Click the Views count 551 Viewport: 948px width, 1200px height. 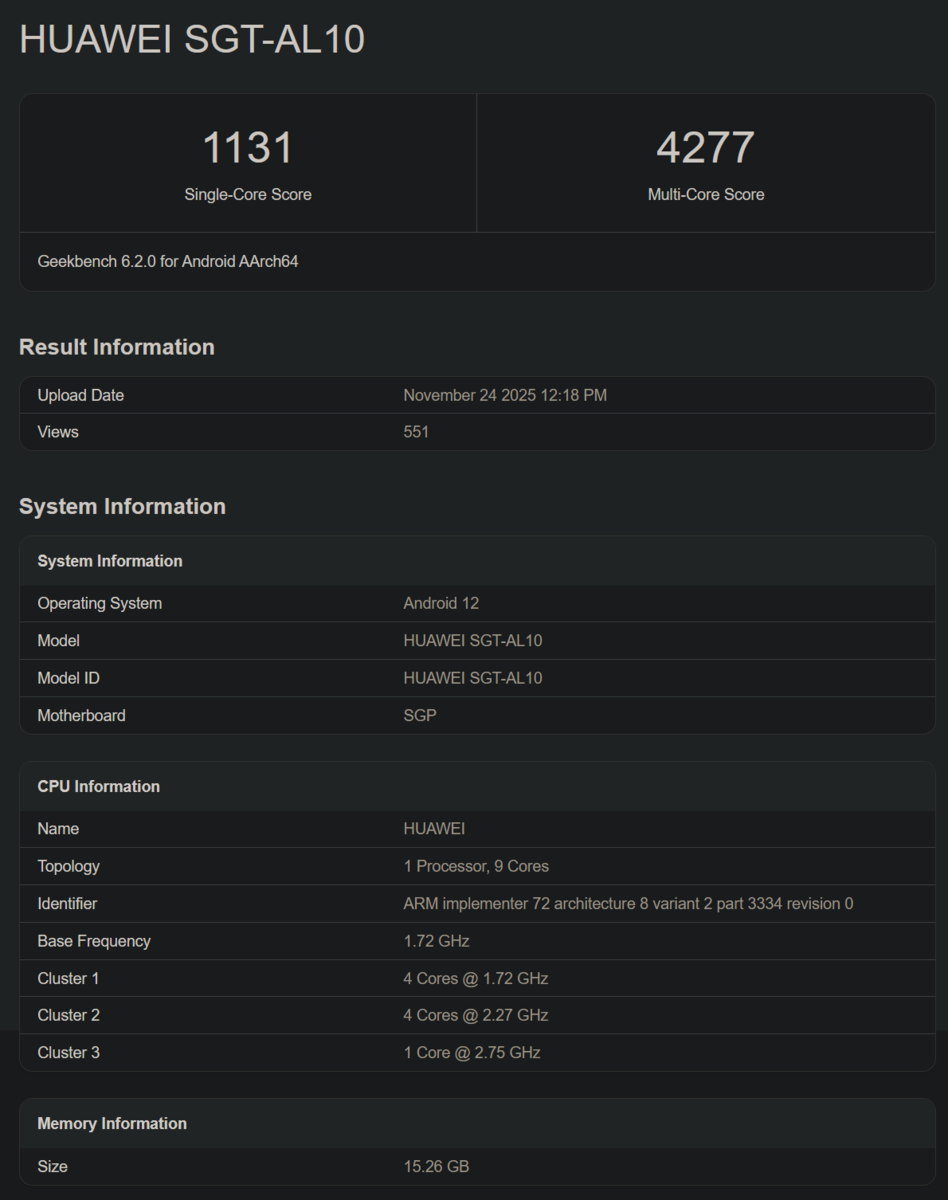point(416,431)
